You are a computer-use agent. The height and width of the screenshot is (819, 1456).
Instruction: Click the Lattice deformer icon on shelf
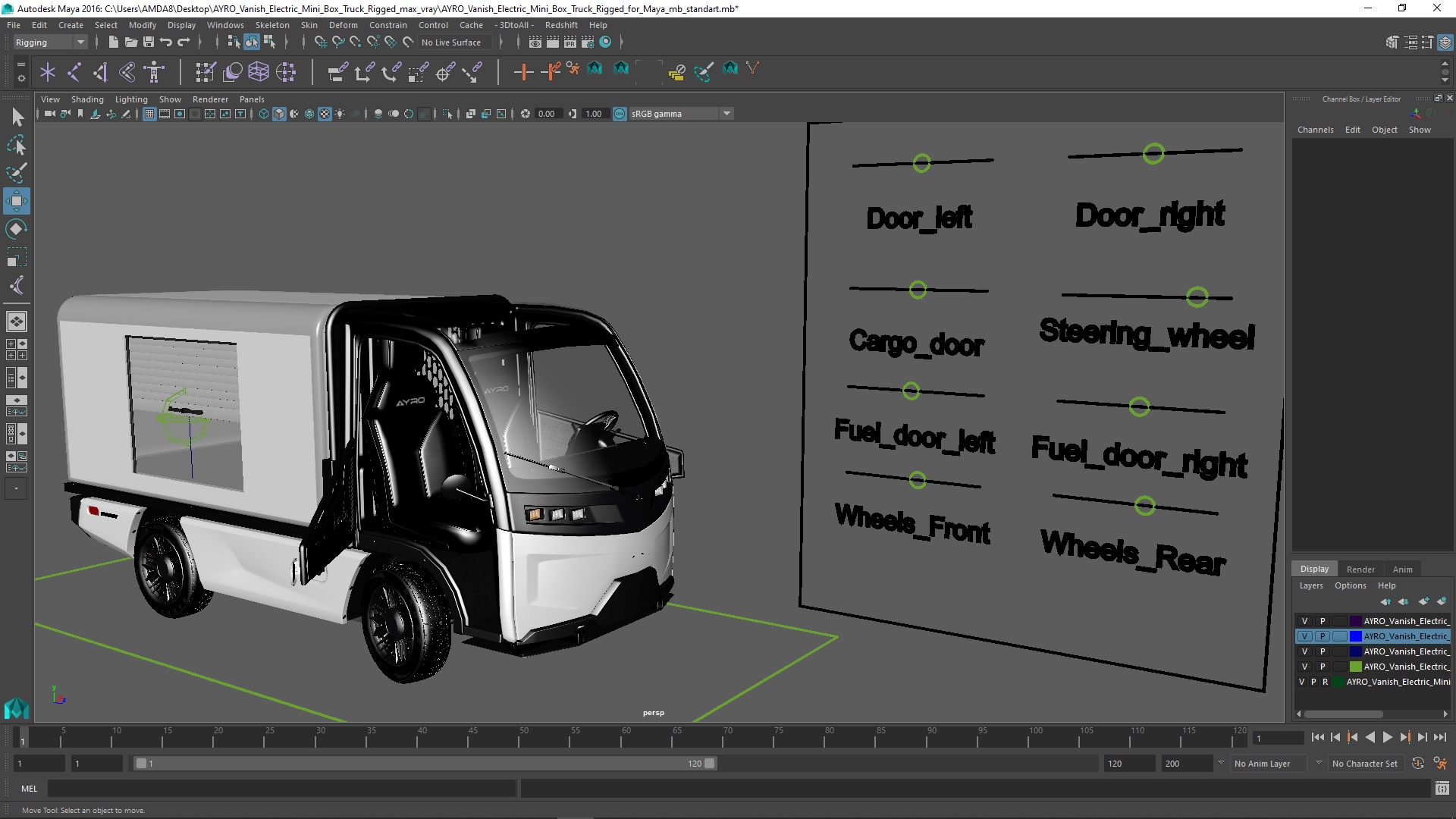[x=259, y=72]
